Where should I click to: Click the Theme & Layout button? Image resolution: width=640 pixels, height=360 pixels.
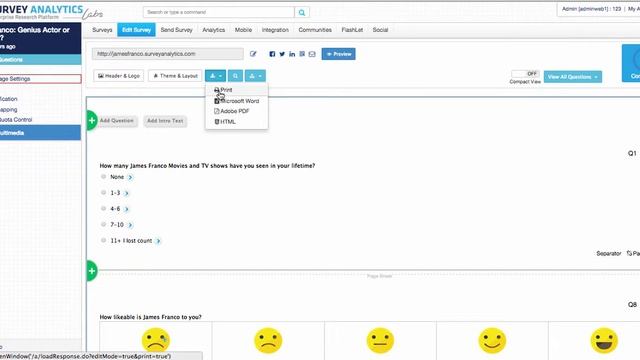point(175,76)
